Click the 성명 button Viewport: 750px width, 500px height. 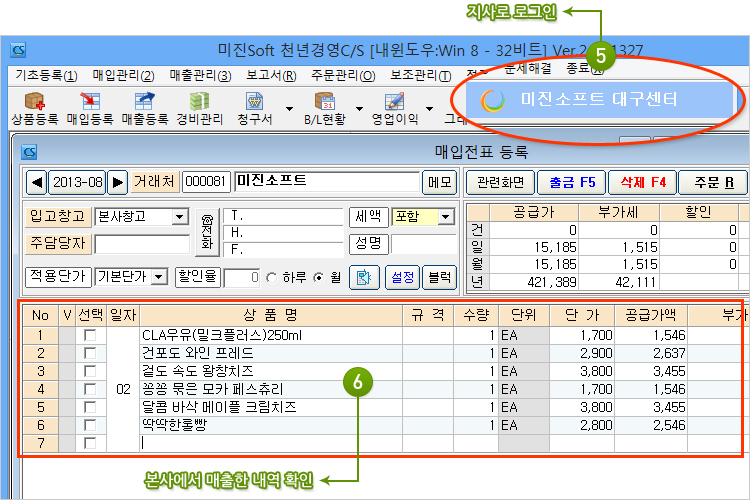point(368,244)
